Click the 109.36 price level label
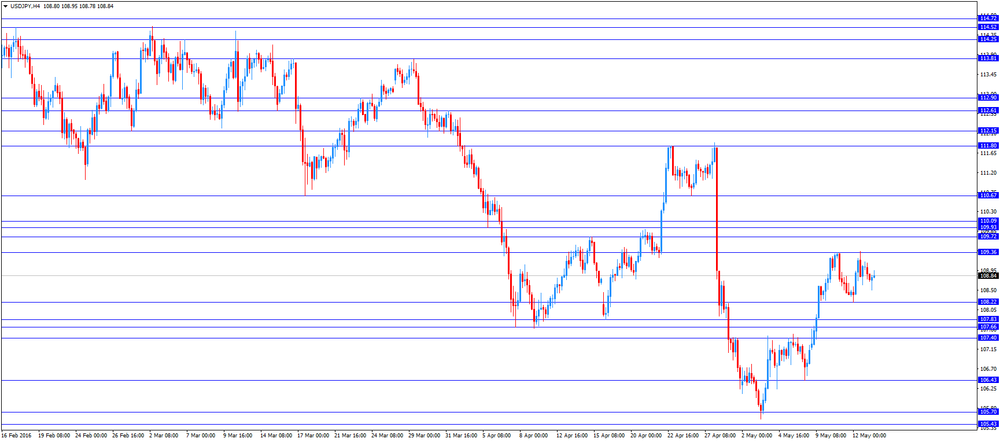Image resolution: width=1000 pixels, height=442 pixels. pyautogui.click(x=988, y=253)
